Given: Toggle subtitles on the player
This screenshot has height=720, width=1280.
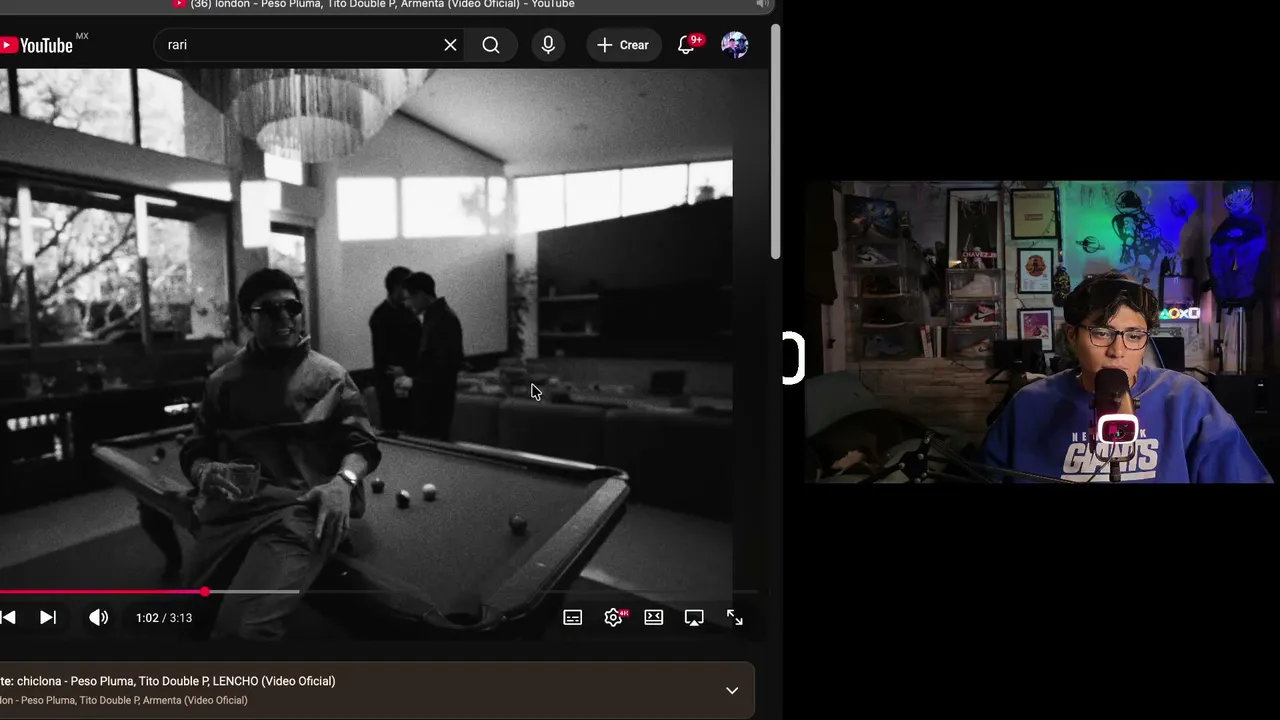Looking at the screenshot, I should click(573, 618).
